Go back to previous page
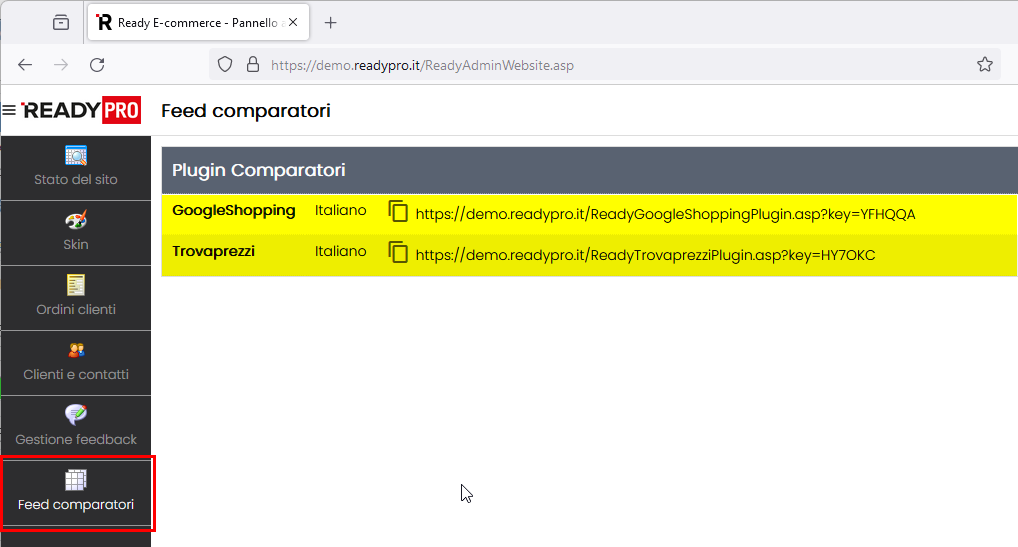This screenshot has height=547, width=1018. [x=25, y=65]
